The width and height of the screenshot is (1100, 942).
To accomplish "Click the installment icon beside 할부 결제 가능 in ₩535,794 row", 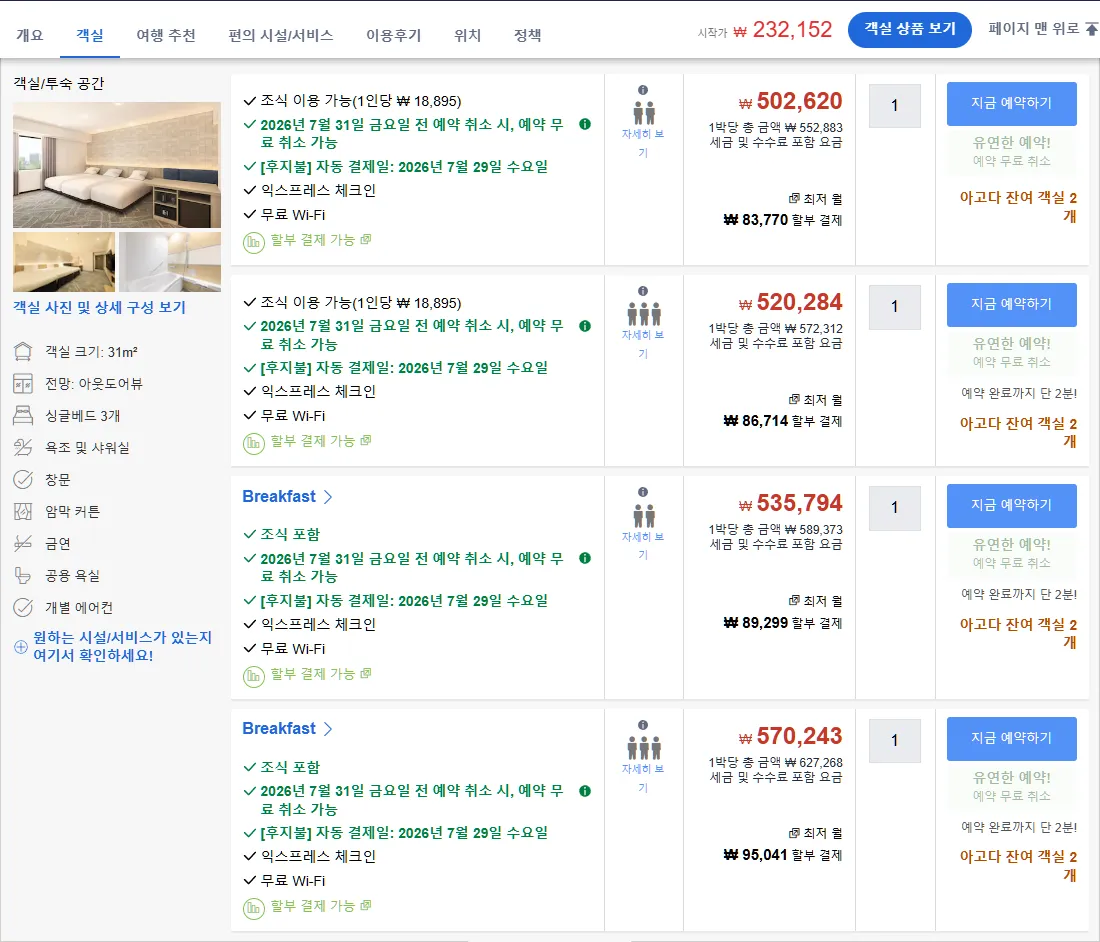I will pos(253,677).
